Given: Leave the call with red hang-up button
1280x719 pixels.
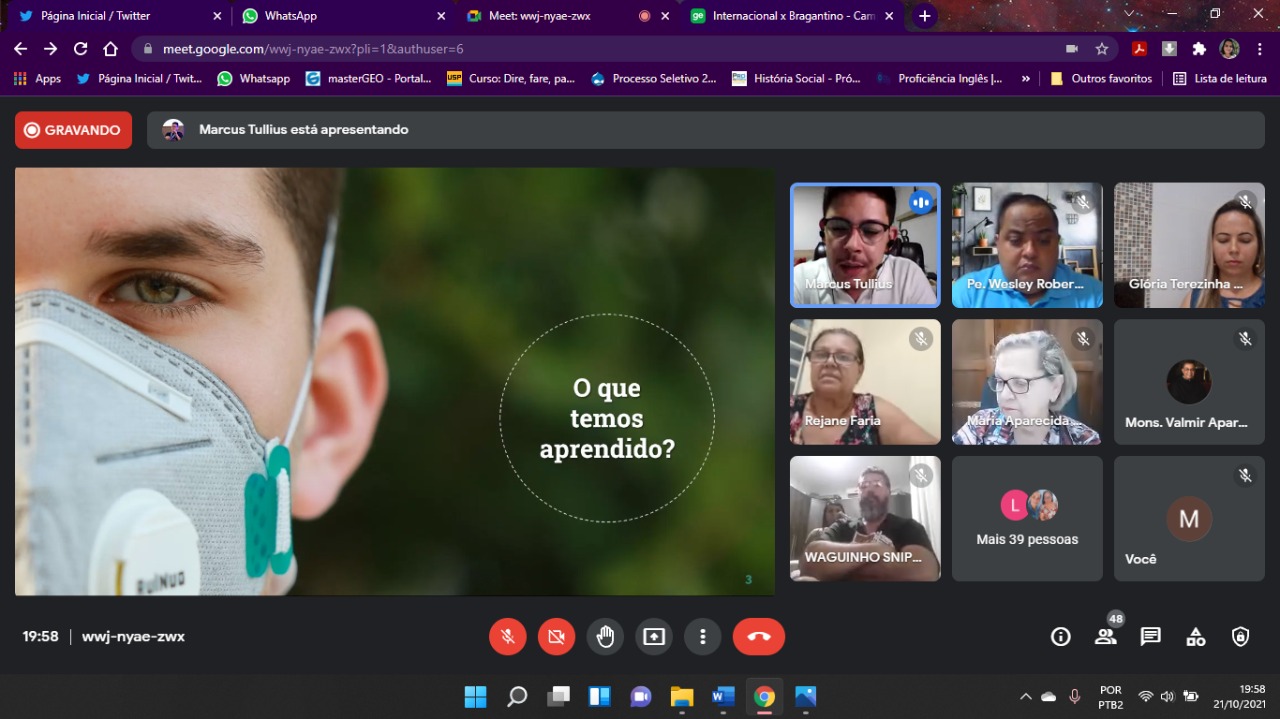Looking at the screenshot, I should click(x=758, y=636).
